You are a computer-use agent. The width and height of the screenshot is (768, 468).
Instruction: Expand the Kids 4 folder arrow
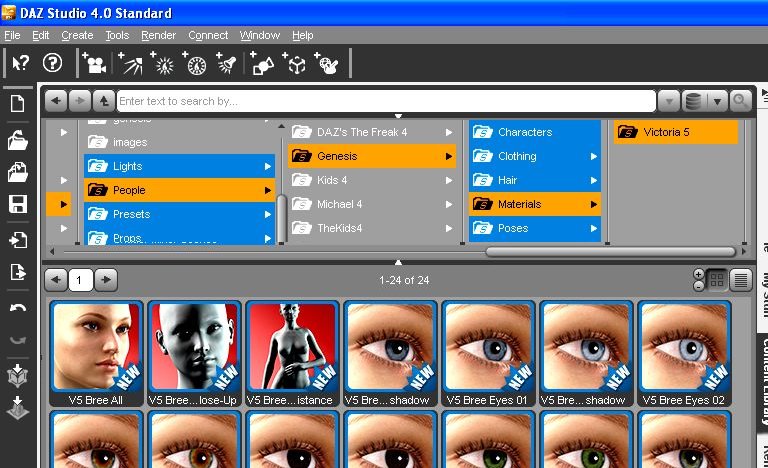point(449,180)
